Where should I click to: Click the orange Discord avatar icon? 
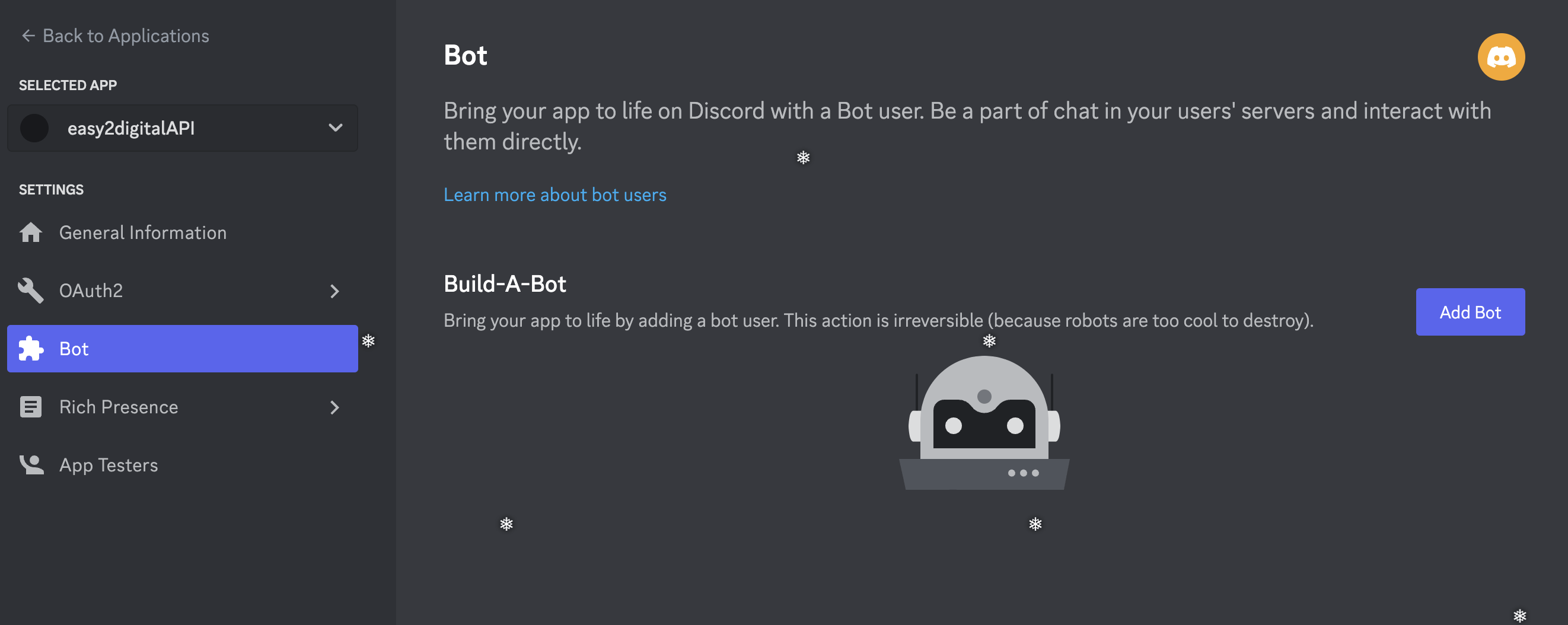click(1501, 57)
